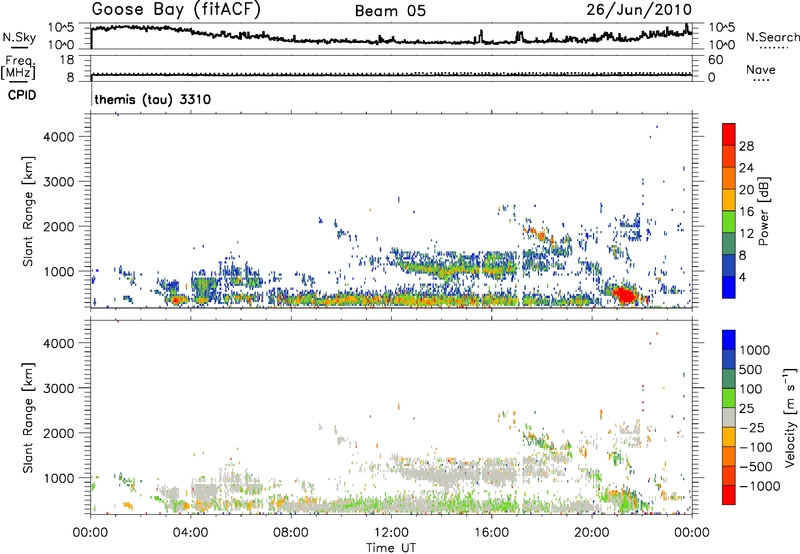Click the date '26/Jun/2010'
Image resolution: width=800 pixels, height=554 pixels.
pos(639,9)
